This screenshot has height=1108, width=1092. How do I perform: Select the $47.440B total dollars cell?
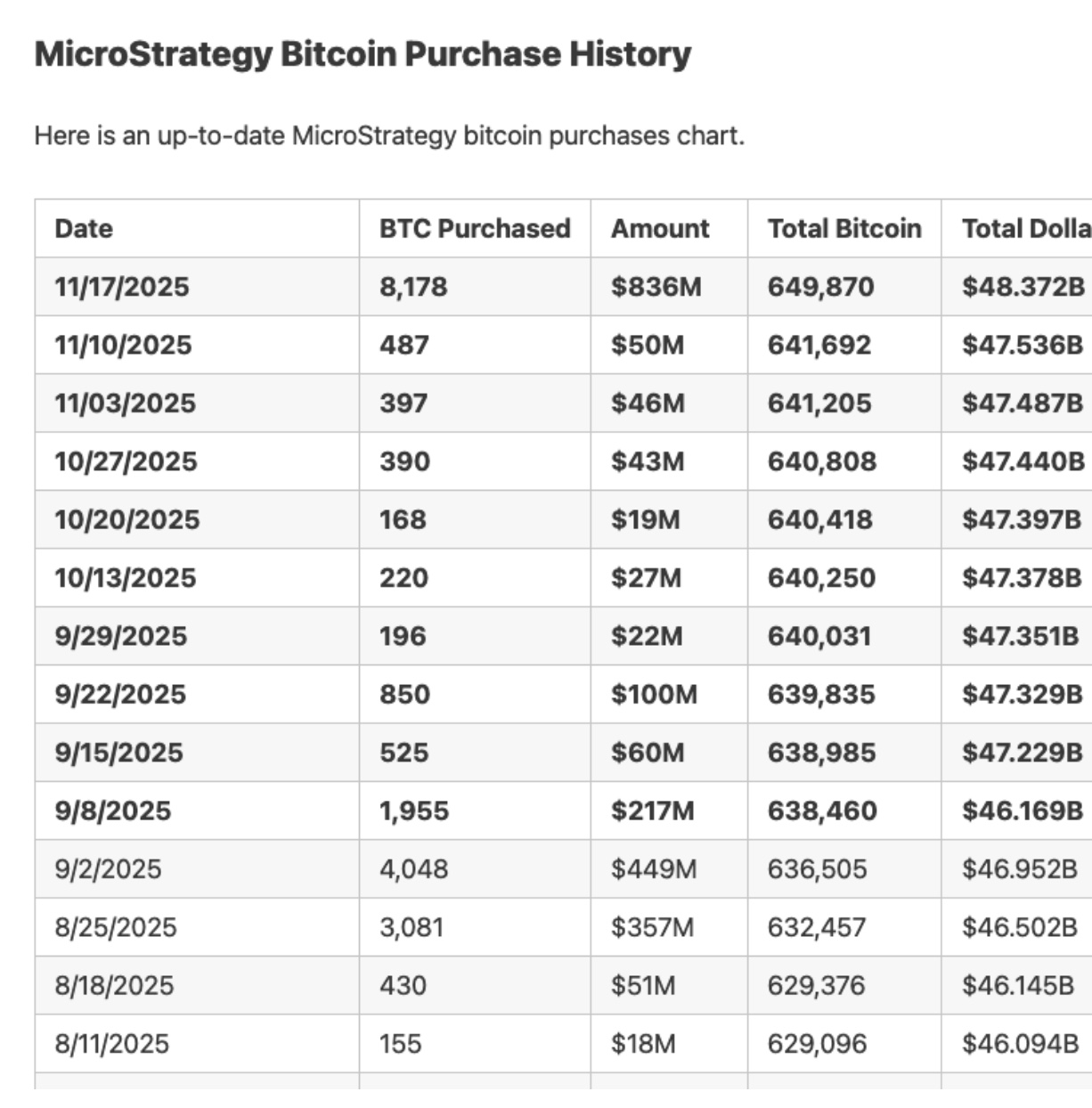tap(1023, 461)
